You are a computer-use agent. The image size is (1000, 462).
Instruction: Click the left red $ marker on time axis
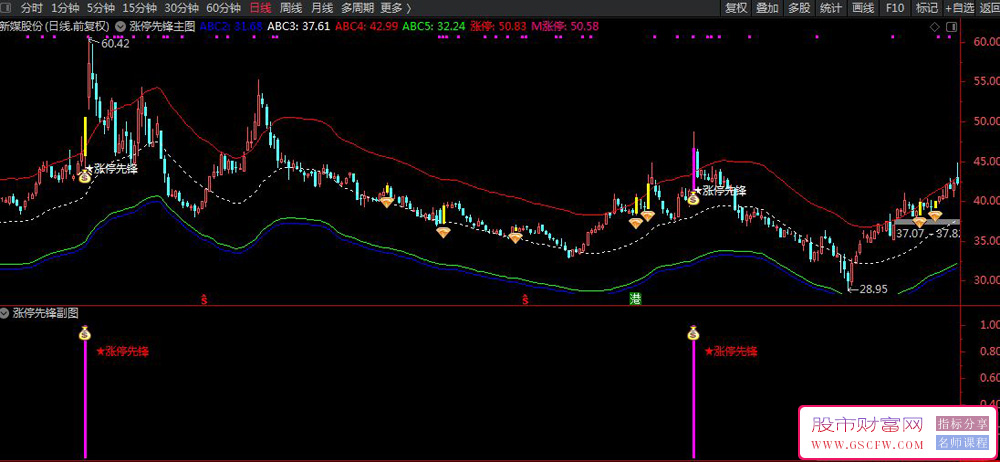click(205, 299)
